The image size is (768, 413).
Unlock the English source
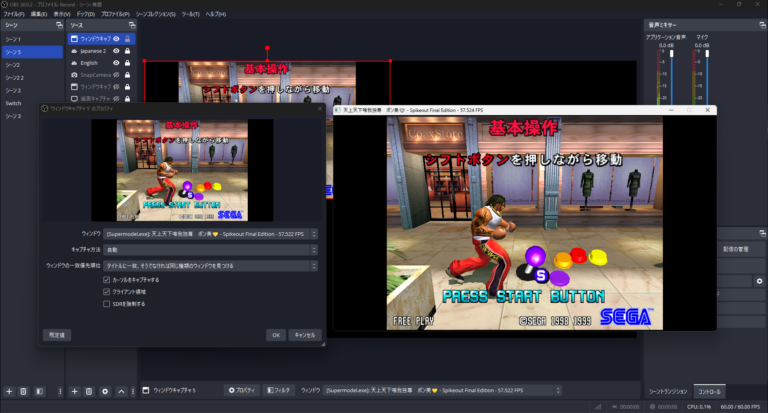click(x=127, y=63)
